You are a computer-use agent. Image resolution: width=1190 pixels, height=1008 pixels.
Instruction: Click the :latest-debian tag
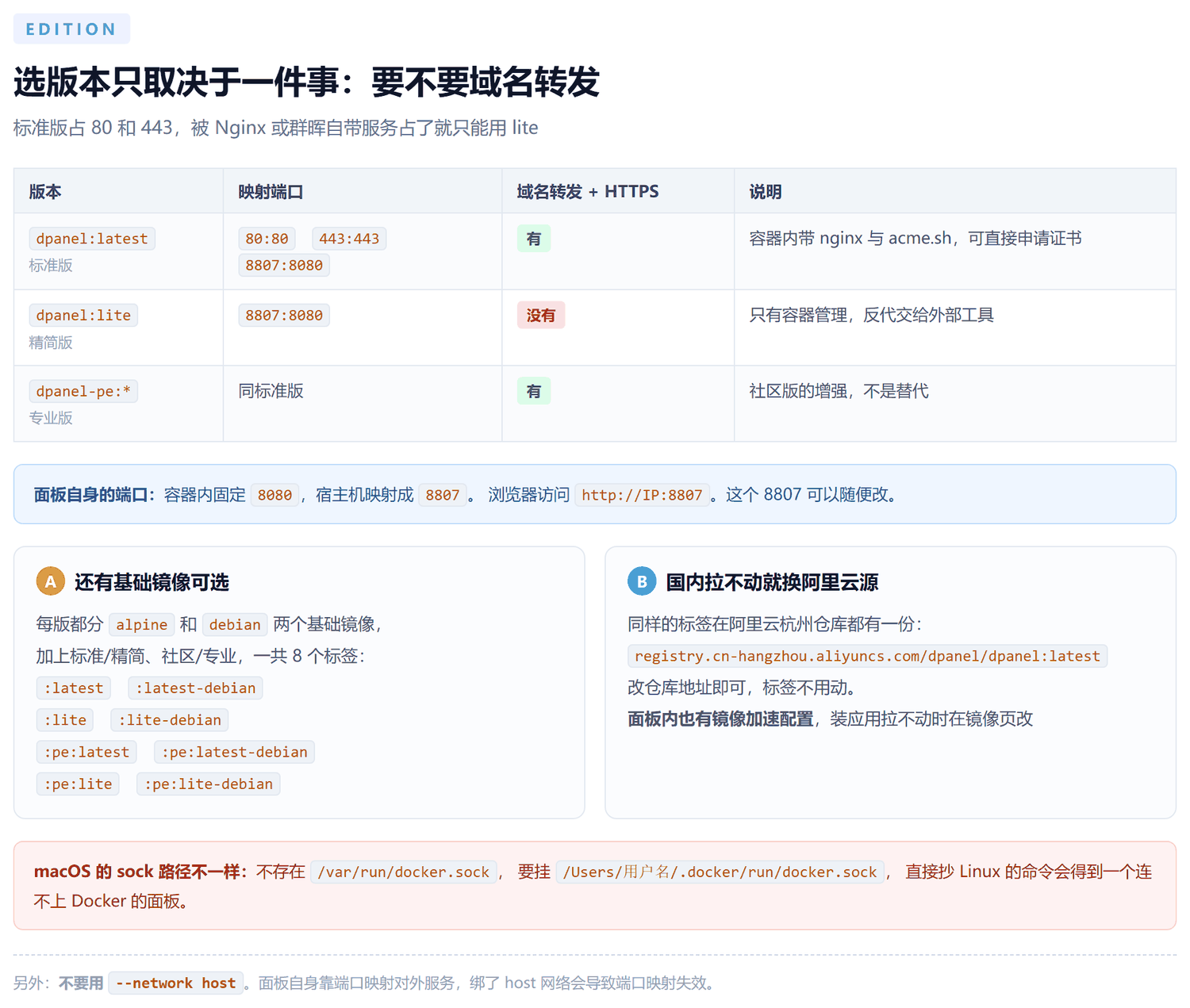(195, 688)
